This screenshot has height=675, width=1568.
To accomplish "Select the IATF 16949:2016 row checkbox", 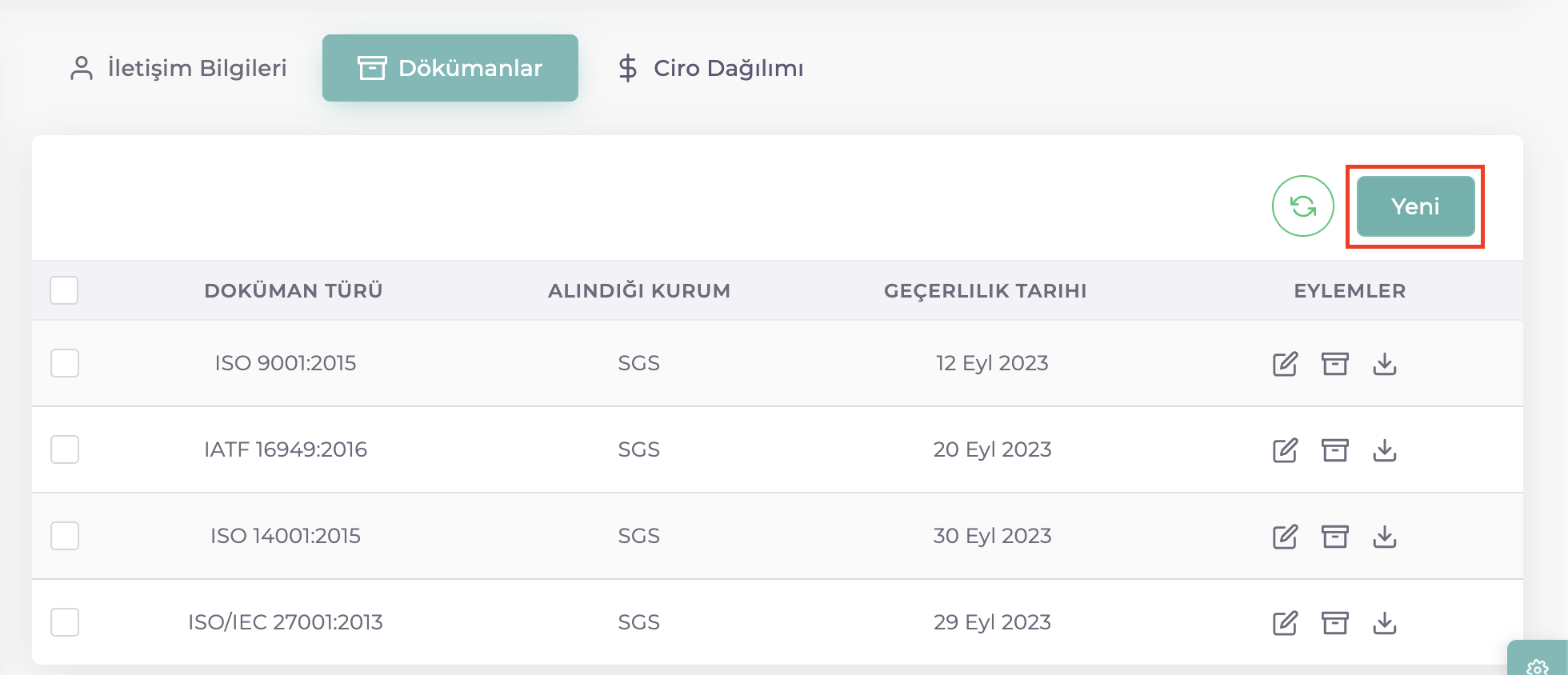I will point(65,449).
